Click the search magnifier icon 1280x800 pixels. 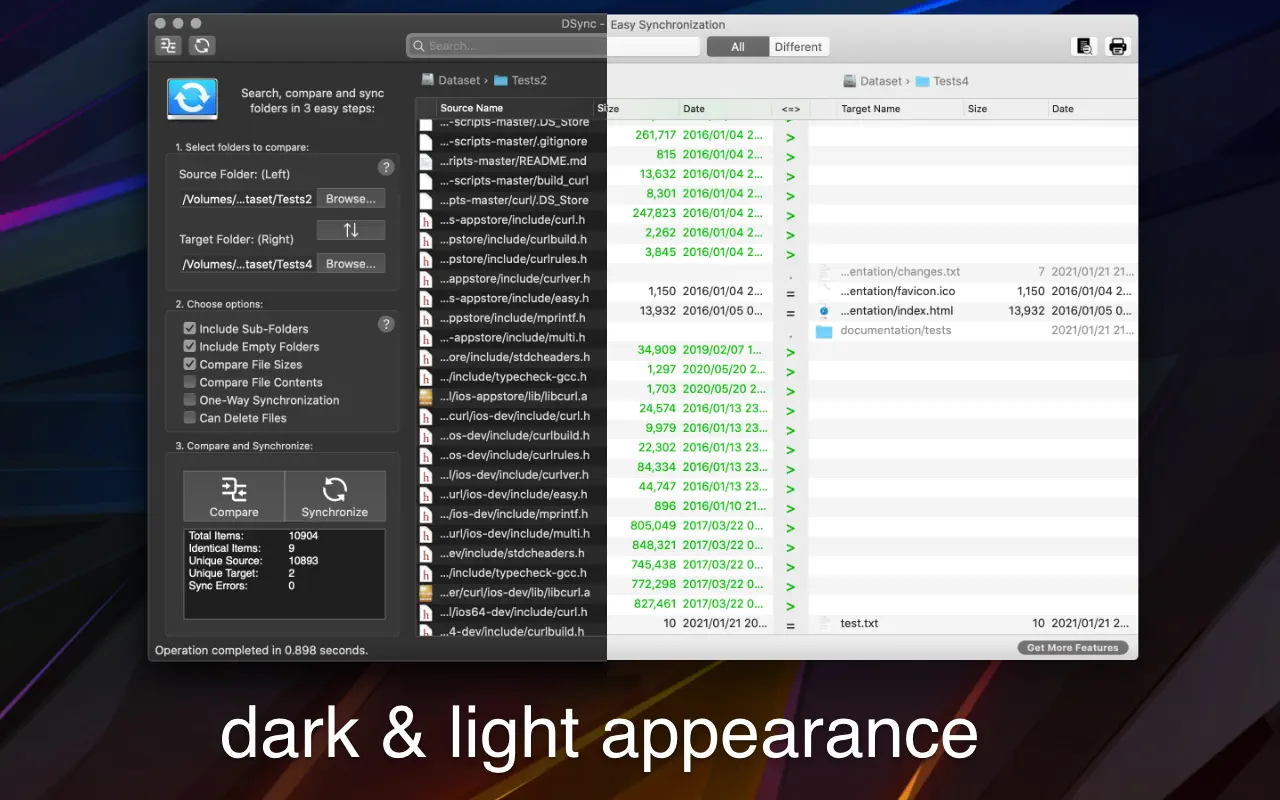coord(419,46)
